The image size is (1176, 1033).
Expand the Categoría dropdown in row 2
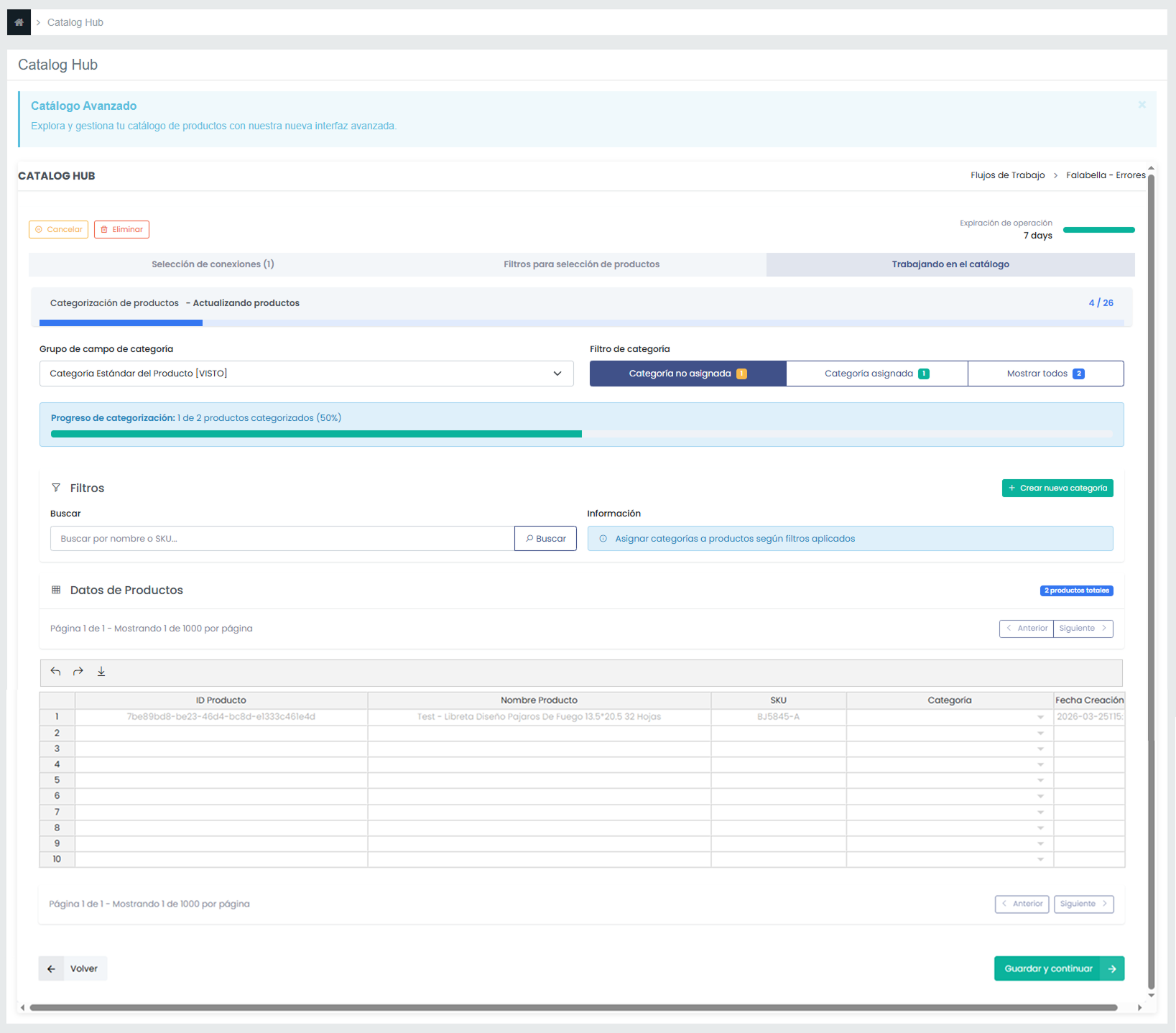pyautogui.click(x=1040, y=733)
